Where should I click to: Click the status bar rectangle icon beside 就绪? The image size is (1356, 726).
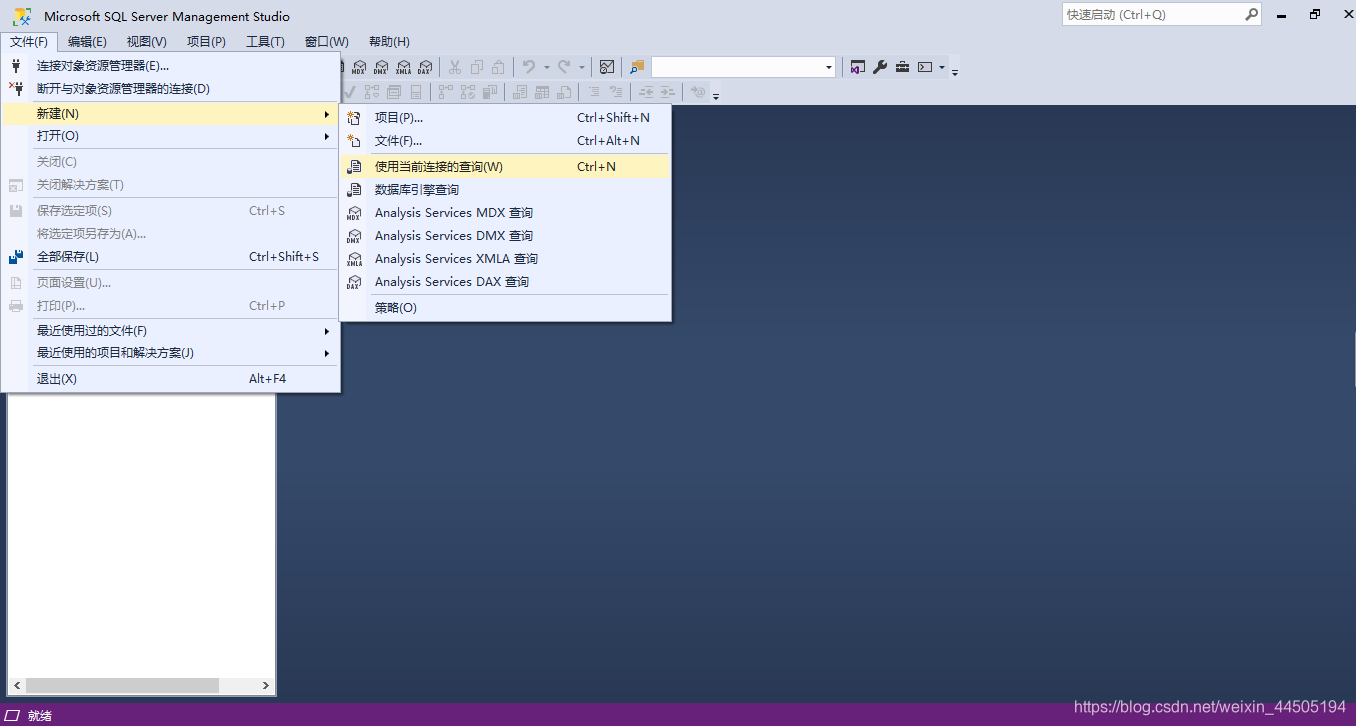[14, 715]
